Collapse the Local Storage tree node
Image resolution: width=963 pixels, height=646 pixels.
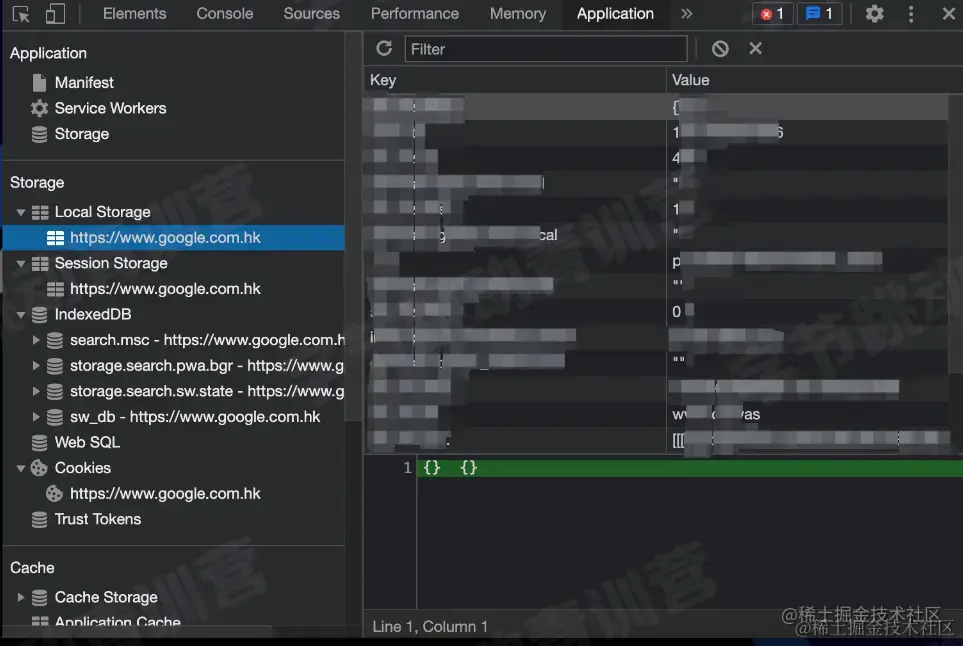21,212
